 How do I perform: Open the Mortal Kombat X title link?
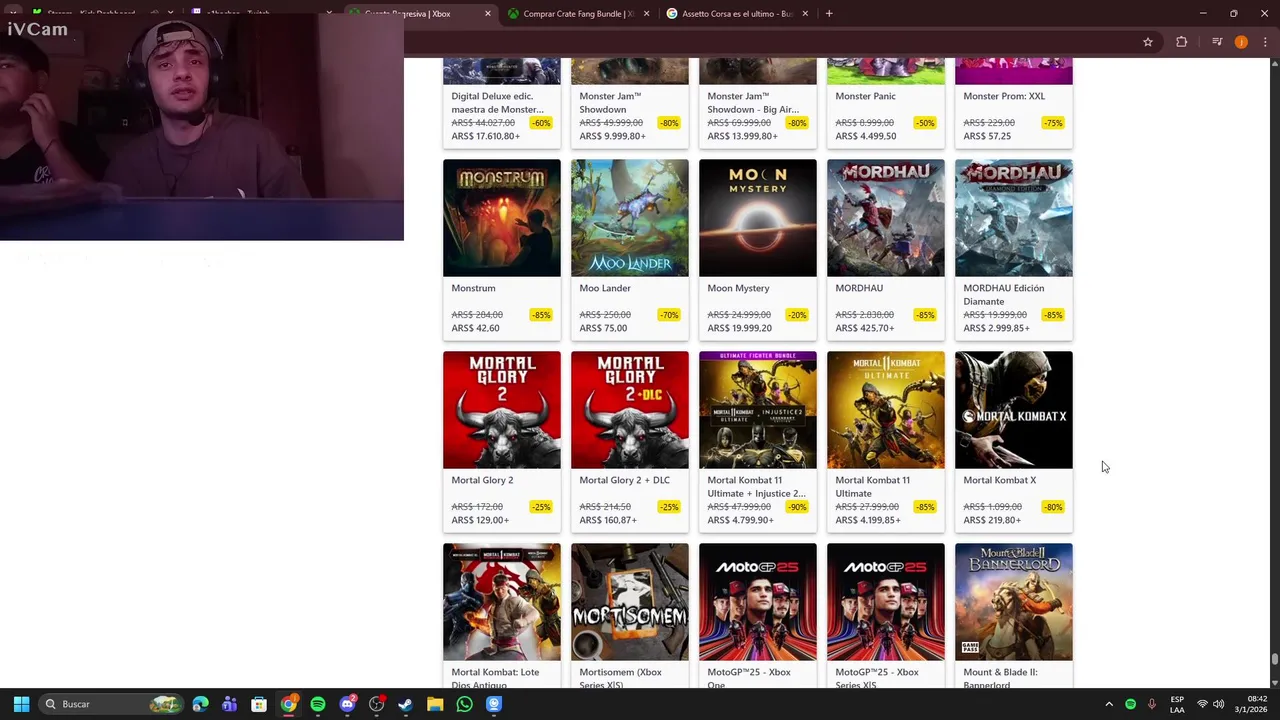click(1000, 480)
